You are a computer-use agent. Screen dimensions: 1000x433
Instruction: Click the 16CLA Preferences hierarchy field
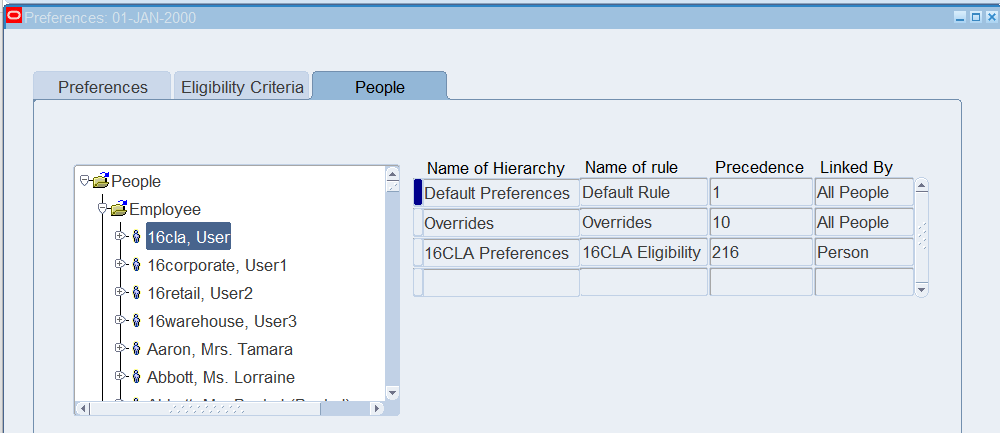pos(497,253)
